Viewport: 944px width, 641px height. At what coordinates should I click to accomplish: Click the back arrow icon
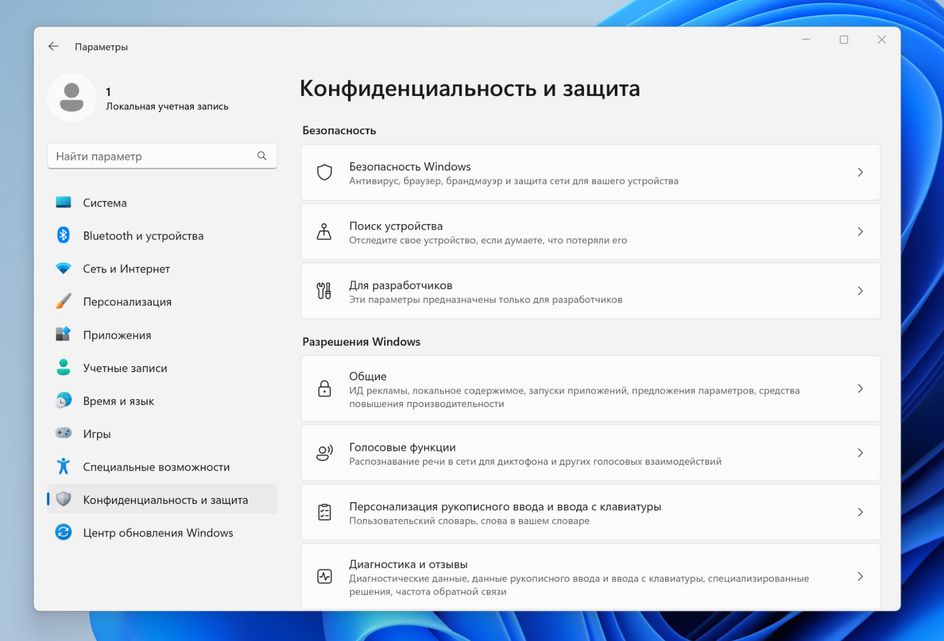(54, 46)
